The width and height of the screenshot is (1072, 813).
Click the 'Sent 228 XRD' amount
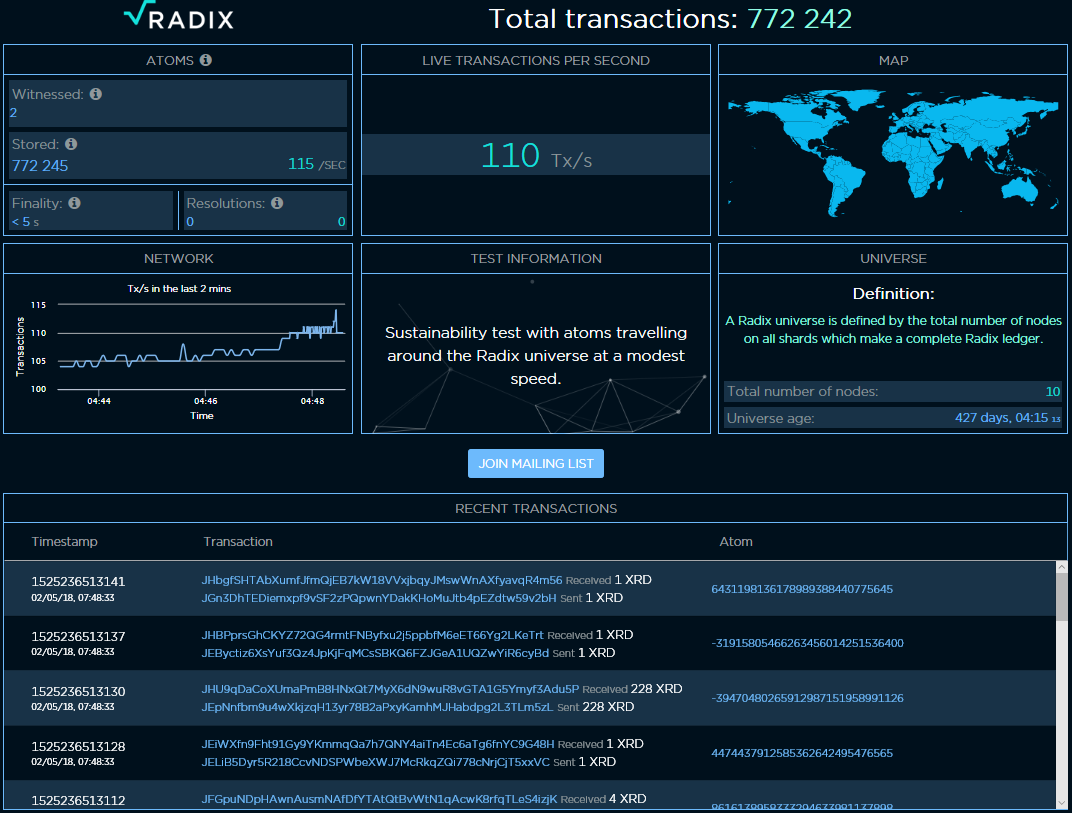(x=595, y=707)
